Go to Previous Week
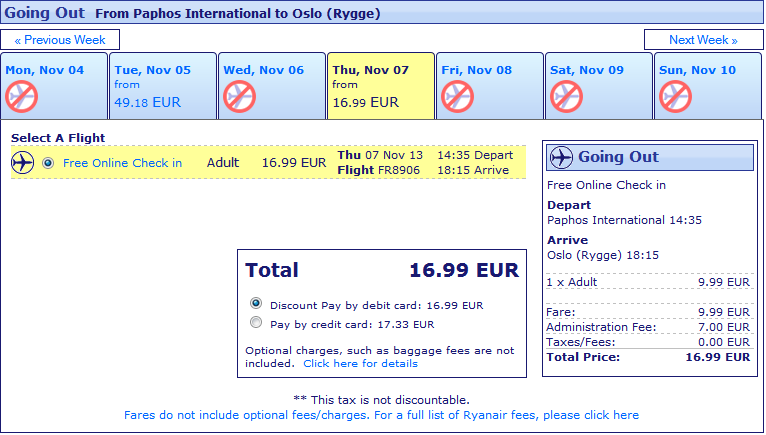Image resolution: width=766 pixels, height=435 pixels. (60, 40)
